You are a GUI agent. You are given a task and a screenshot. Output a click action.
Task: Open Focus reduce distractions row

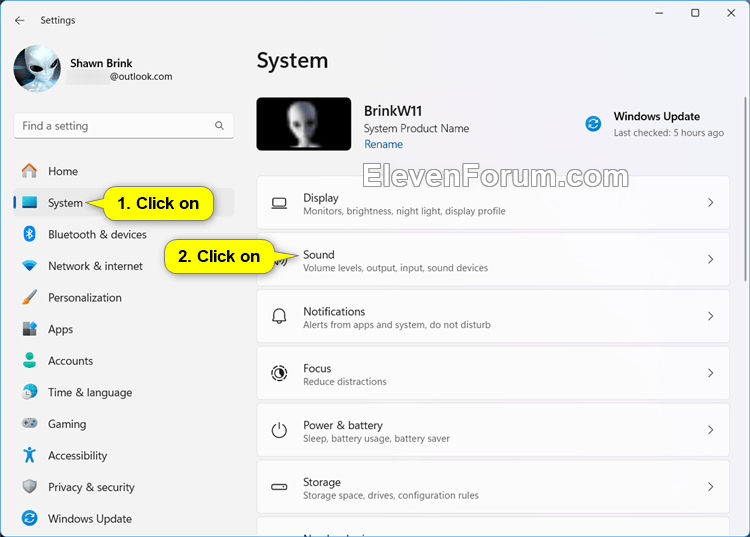493,373
